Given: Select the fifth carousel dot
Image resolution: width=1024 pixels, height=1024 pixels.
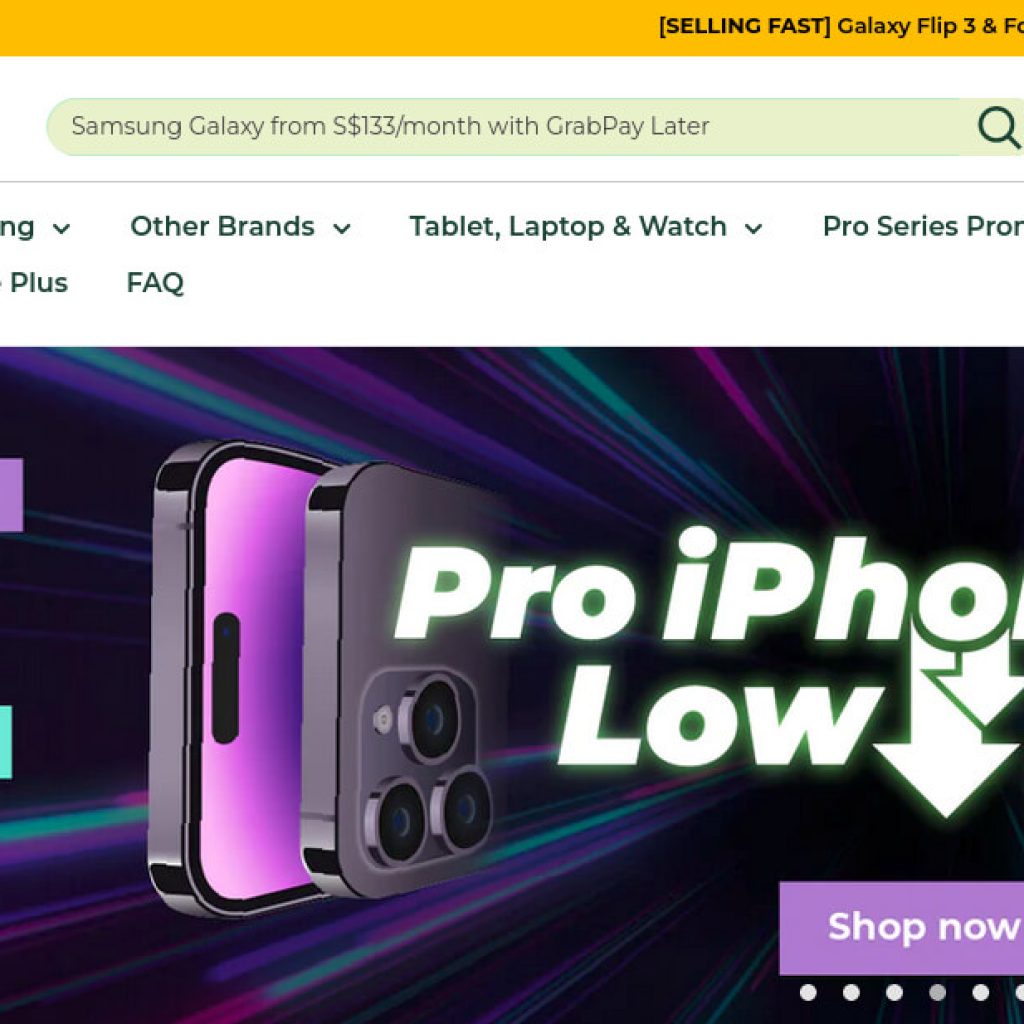Looking at the screenshot, I should click(x=980, y=993).
